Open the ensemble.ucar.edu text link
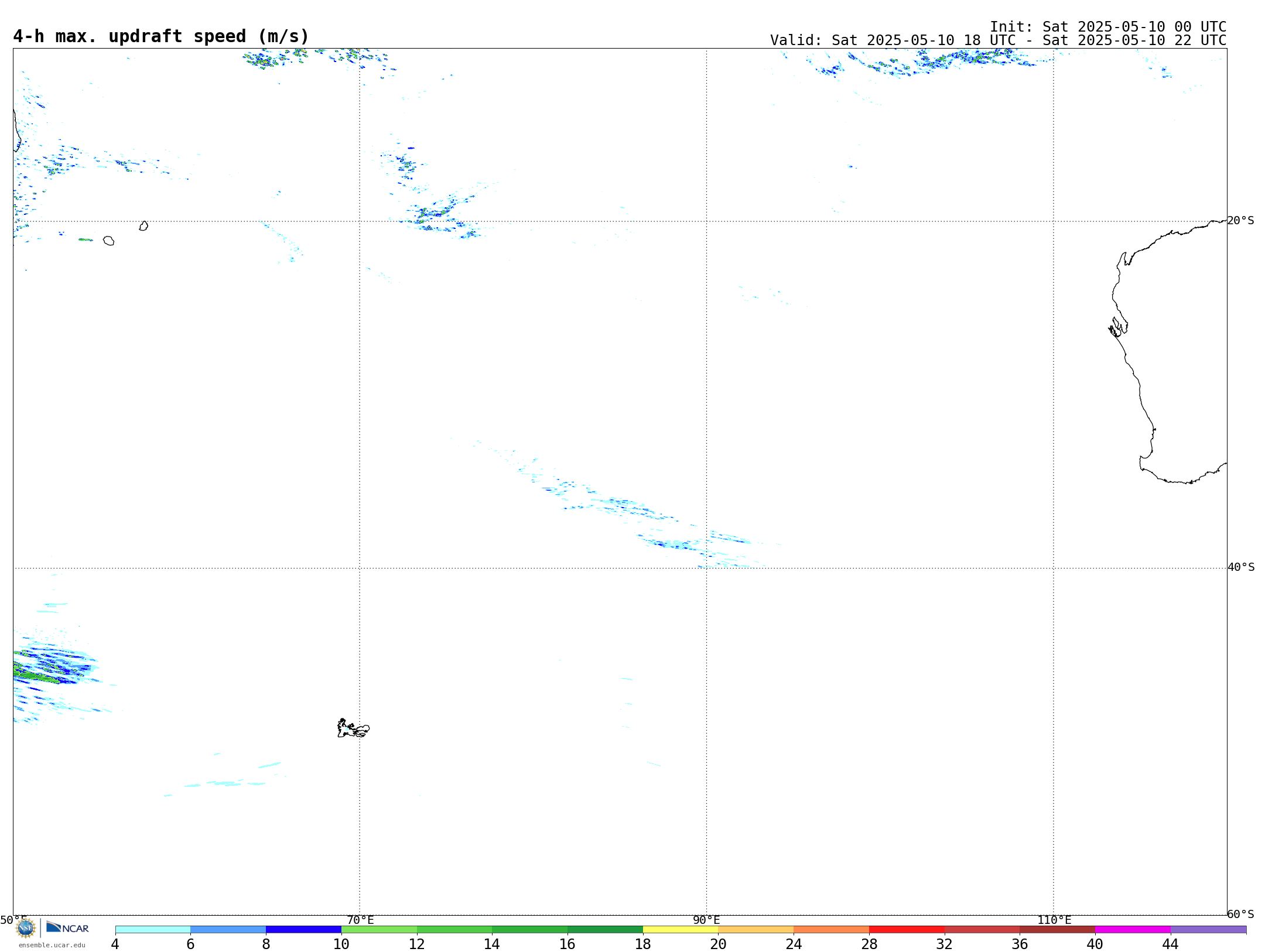 [x=52, y=945]
